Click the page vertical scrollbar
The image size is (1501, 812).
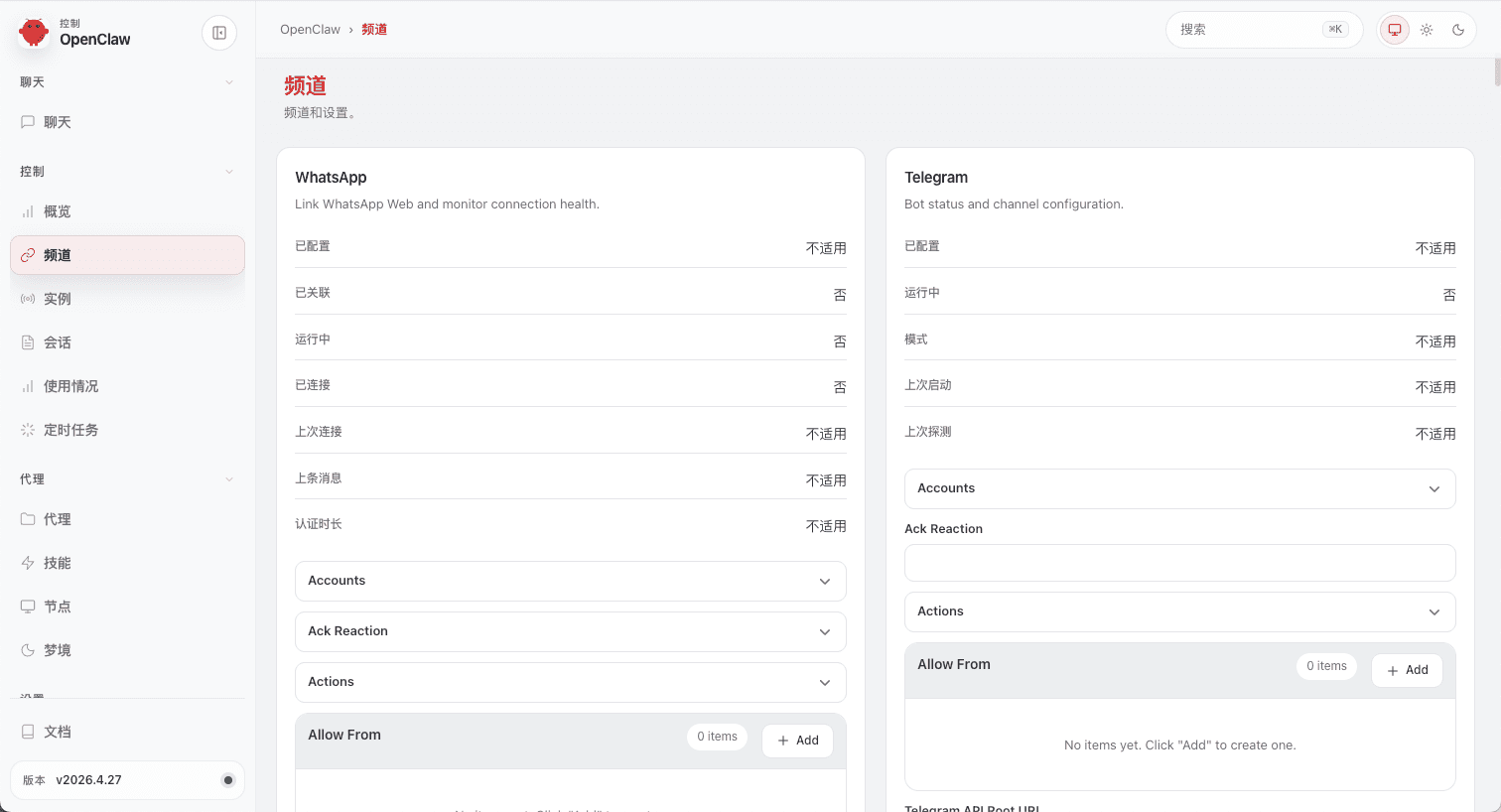pos(1496,73)
